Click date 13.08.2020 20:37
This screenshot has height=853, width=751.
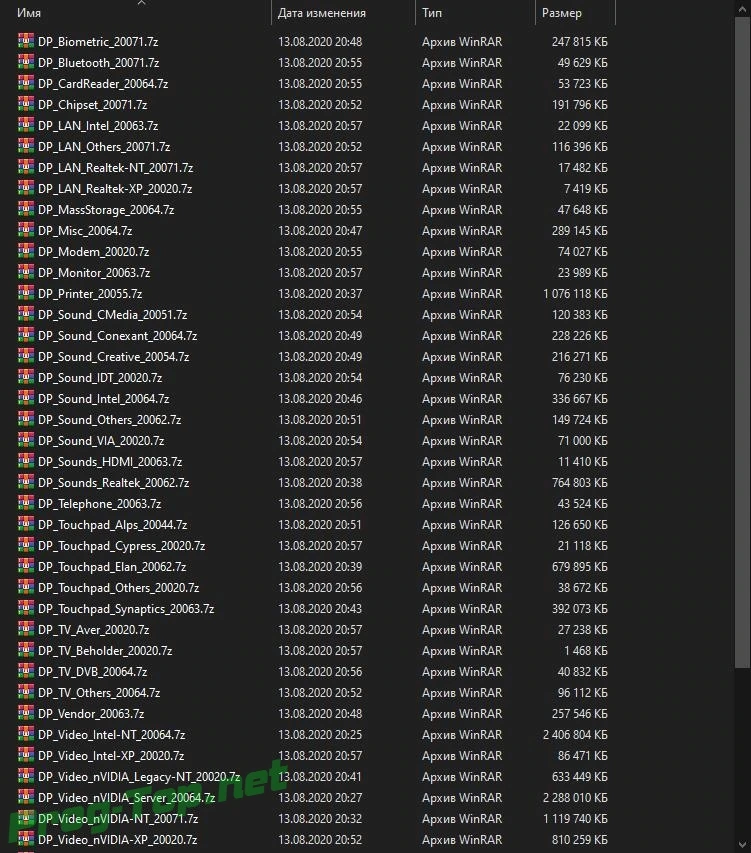click(320, 294)
